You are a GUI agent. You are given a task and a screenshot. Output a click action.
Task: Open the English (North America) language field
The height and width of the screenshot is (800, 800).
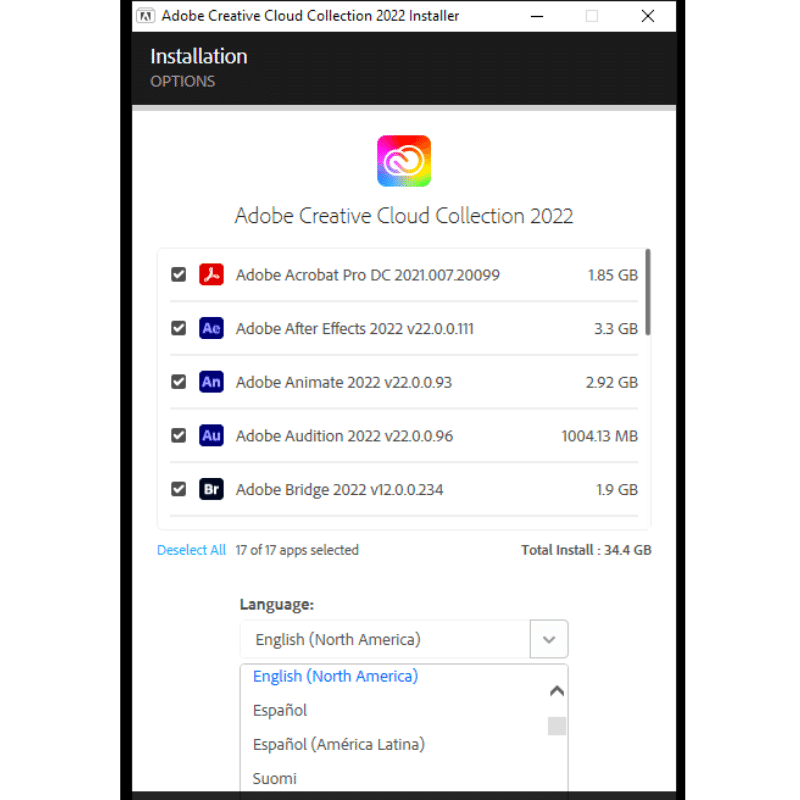click(x=385, y=639)
